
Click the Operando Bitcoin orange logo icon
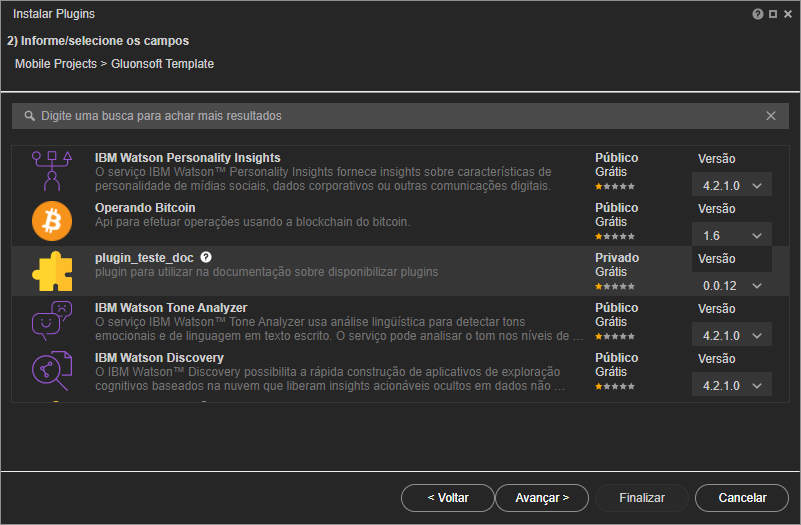coord(52,221)
